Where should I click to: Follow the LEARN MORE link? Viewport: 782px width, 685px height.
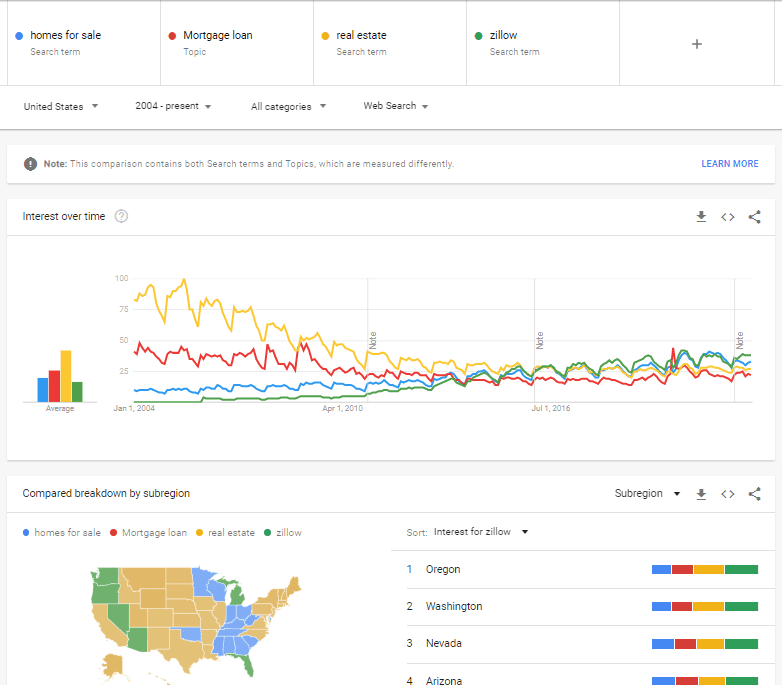pyautogui.click(x=730, y=164)
